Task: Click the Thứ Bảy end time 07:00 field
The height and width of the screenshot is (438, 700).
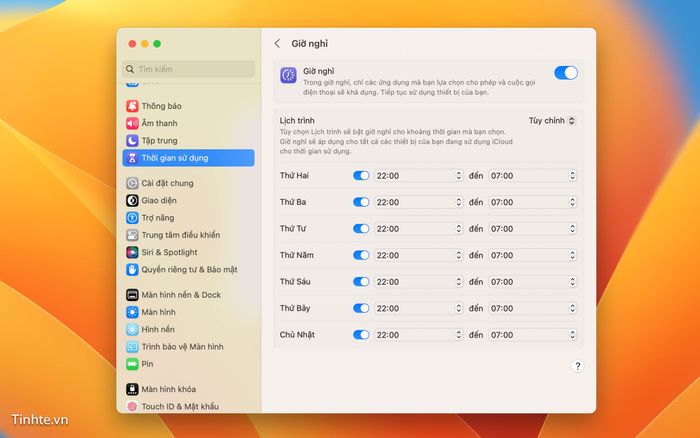Action: 533,308
